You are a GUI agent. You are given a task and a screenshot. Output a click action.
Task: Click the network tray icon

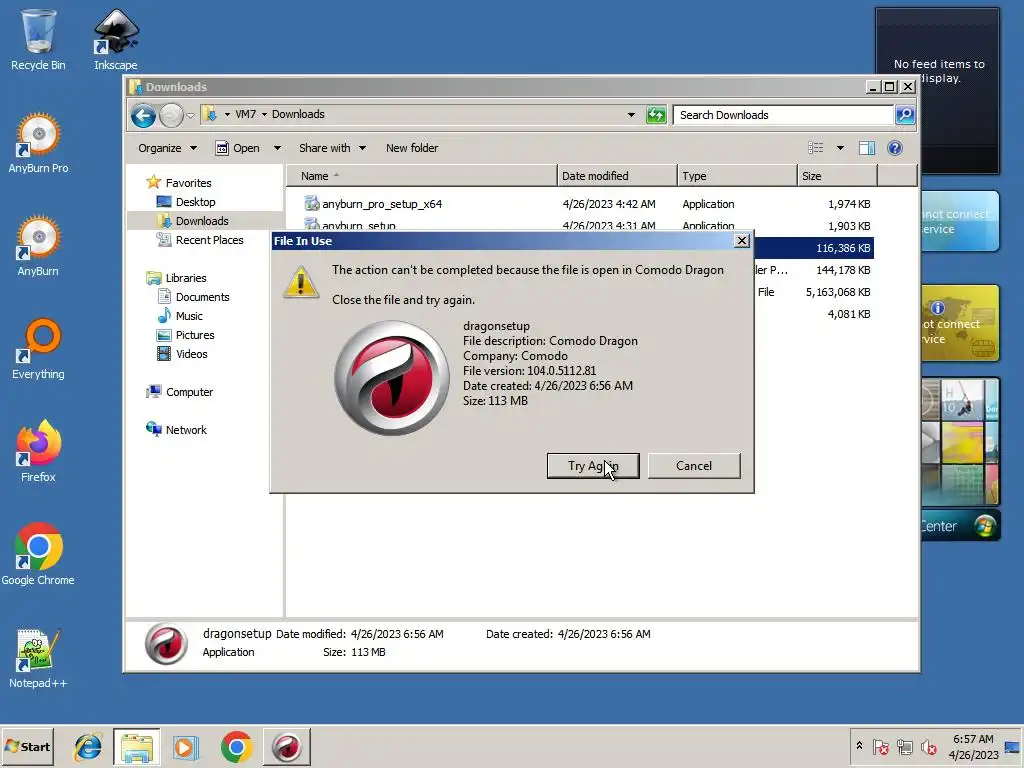(x=904, y=746)
